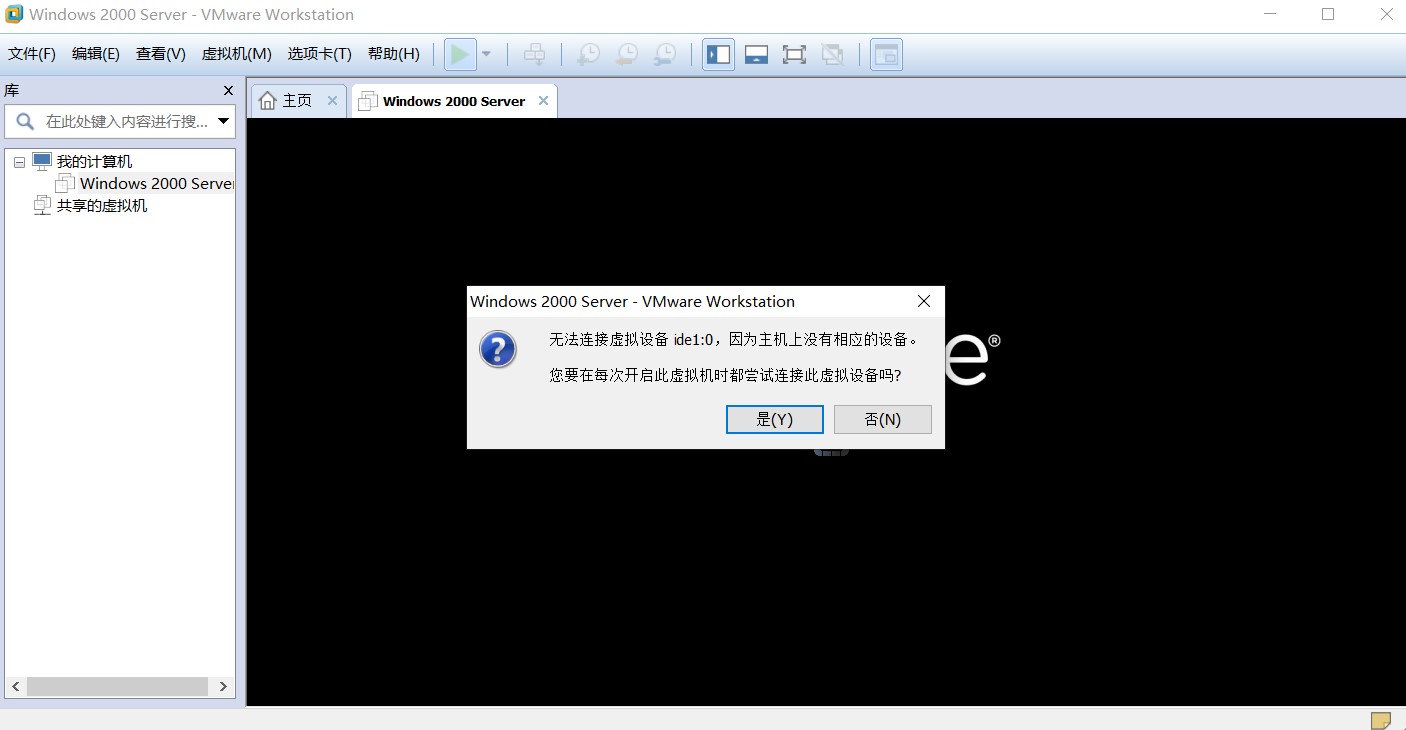Screen dimensions: 1406x730
Task: Take a snapshot of the virtual machine
Action: 589,54
